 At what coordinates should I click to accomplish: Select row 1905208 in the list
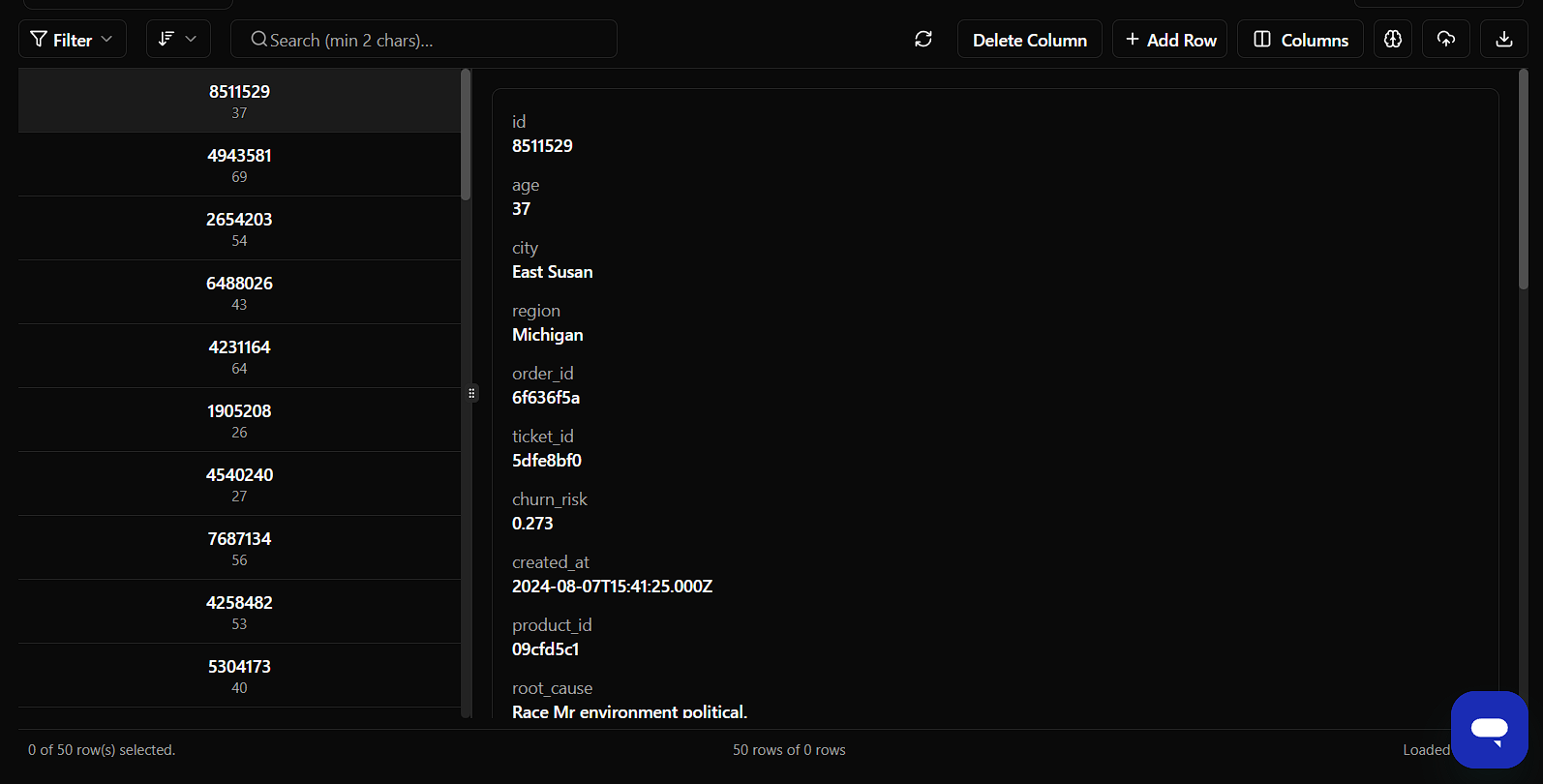[x=239, y=420]
